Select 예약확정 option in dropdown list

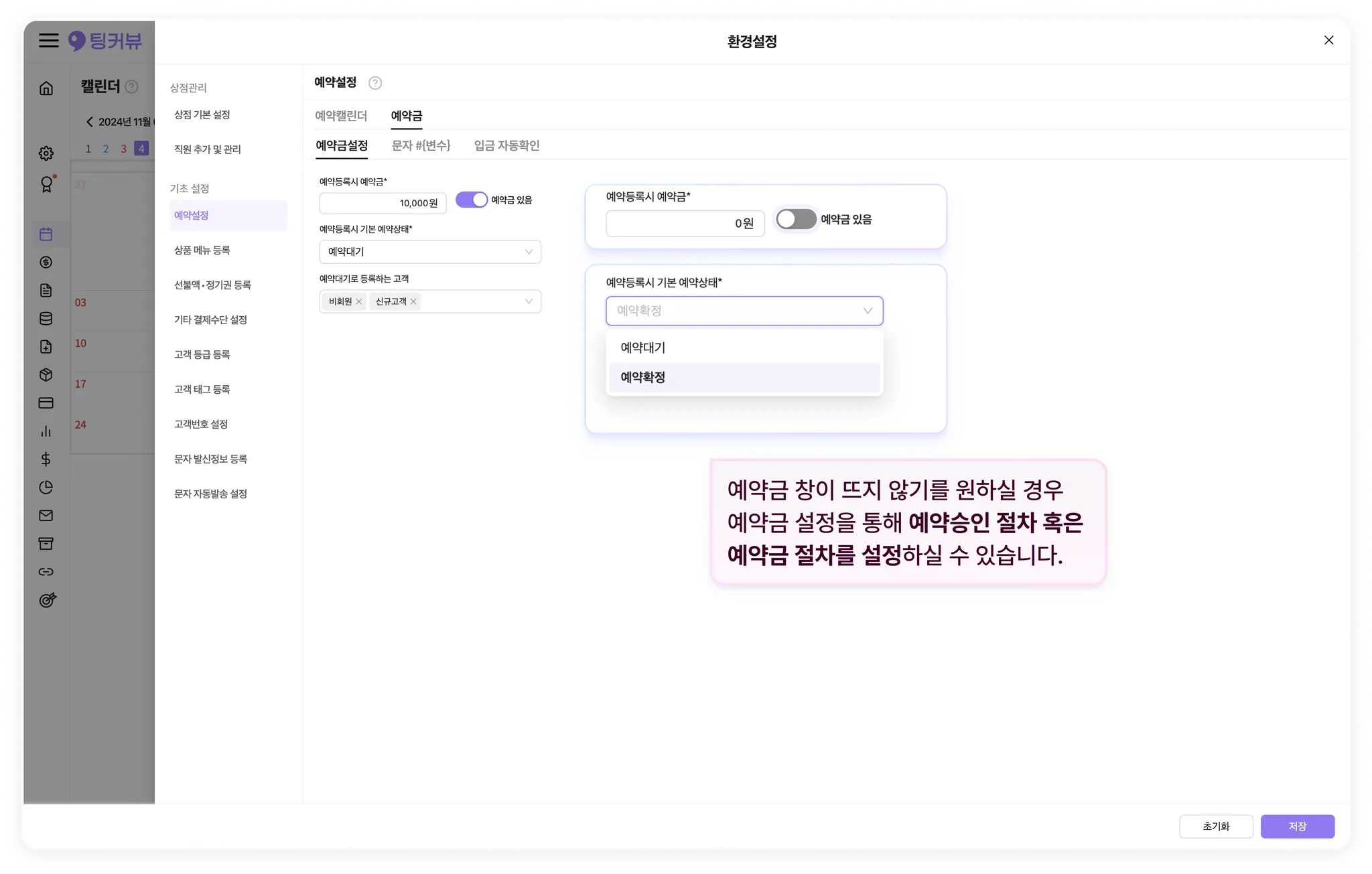pos(744,378)
